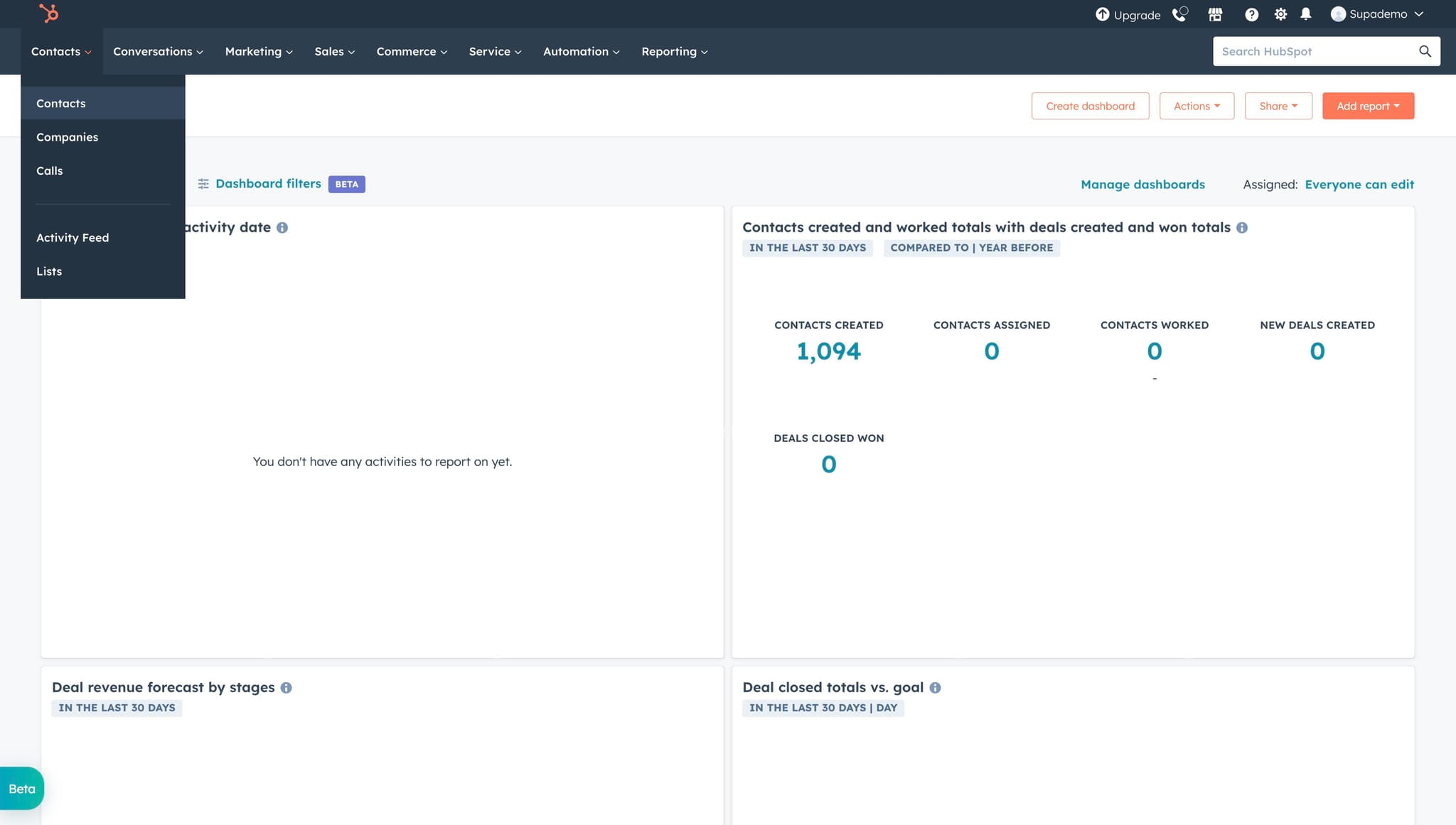Viewport: 1456px width, 825px height.
Task: Open the Marketplace storefront icon
Action: [1214, 14]
